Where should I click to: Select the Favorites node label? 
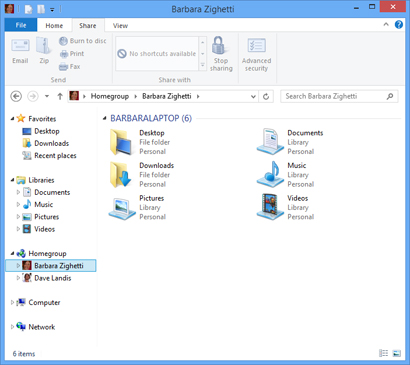tap(42, 119)
